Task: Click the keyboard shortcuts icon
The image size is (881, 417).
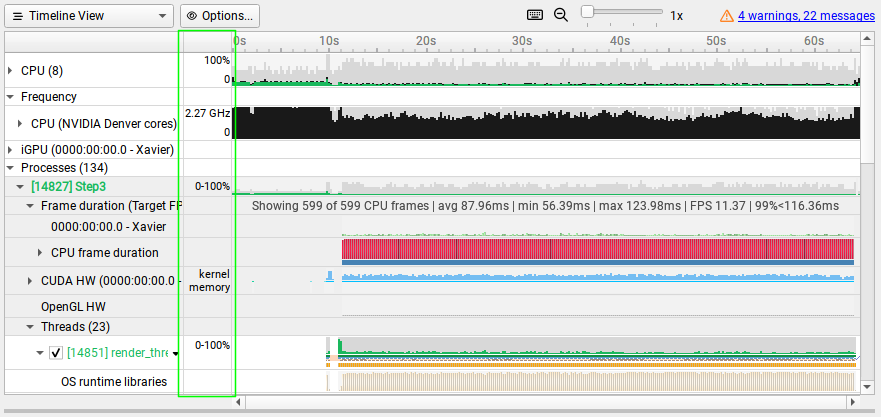Action: [x=535, y=16]
